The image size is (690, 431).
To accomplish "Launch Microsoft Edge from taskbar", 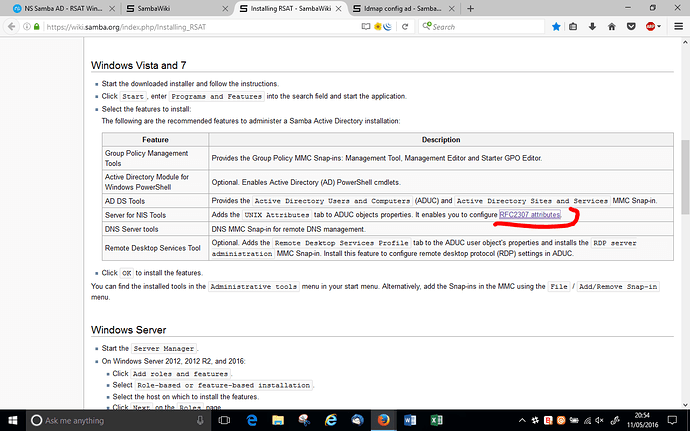I will click(x=251, y=420).
